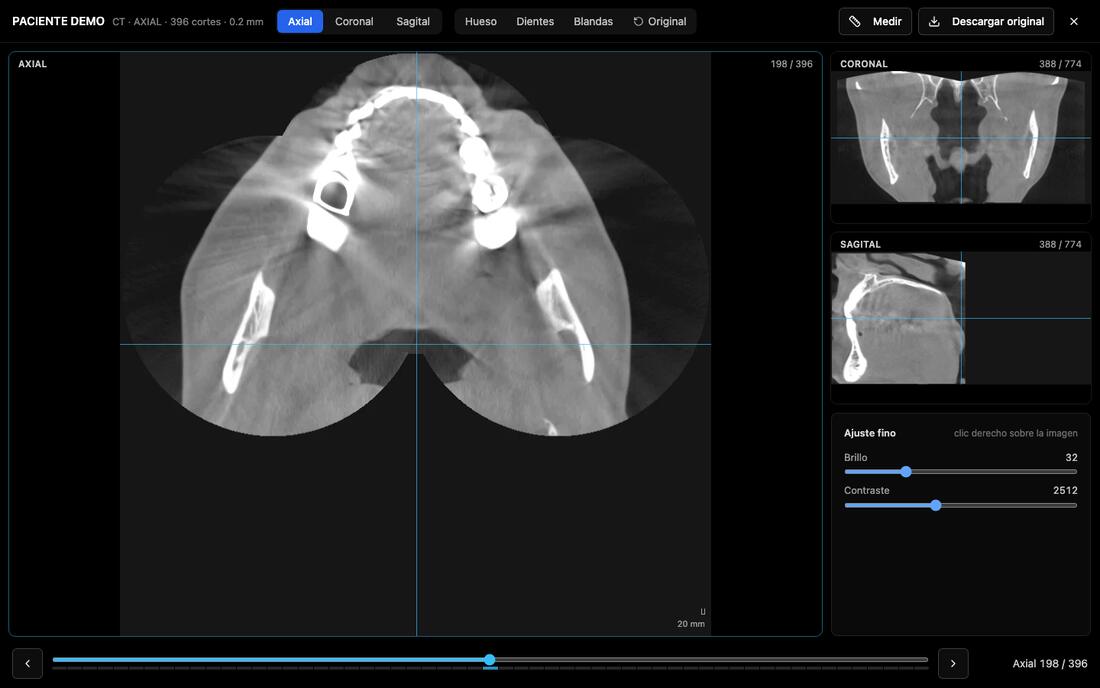Open the Sagital thumbnail view

tap(960, 318)
